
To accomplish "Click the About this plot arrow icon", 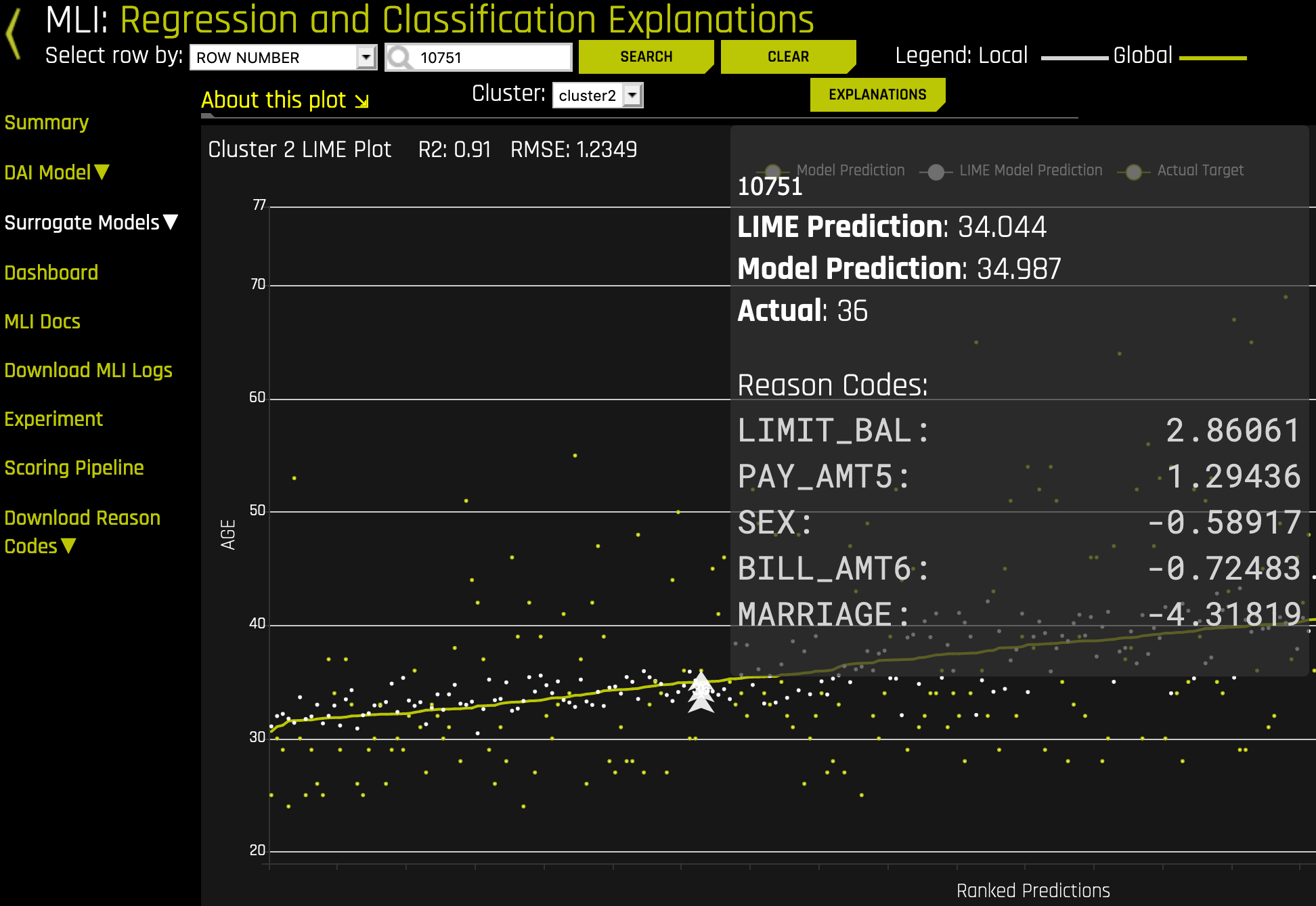I will (362, 102).
